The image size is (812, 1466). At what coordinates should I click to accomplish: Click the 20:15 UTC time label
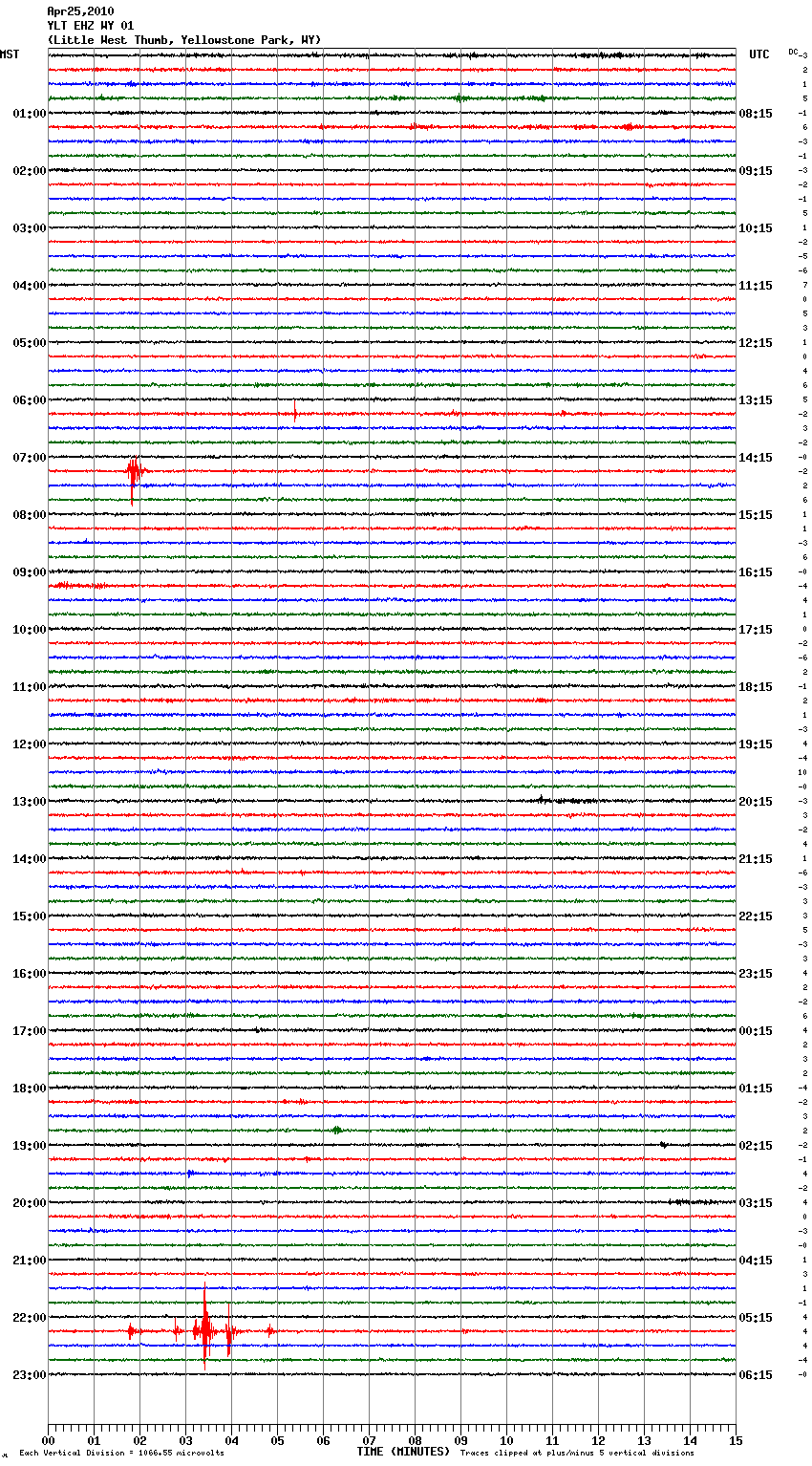756,802
